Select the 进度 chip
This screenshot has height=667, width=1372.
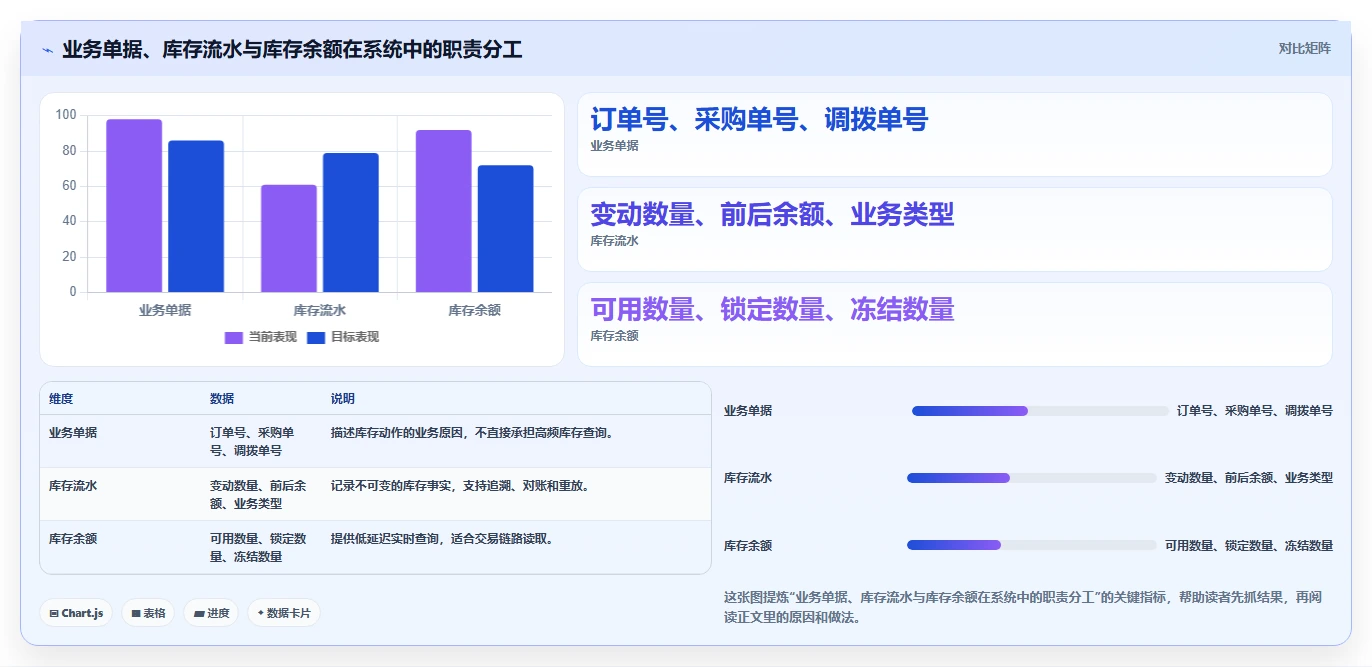pos(211,613)
